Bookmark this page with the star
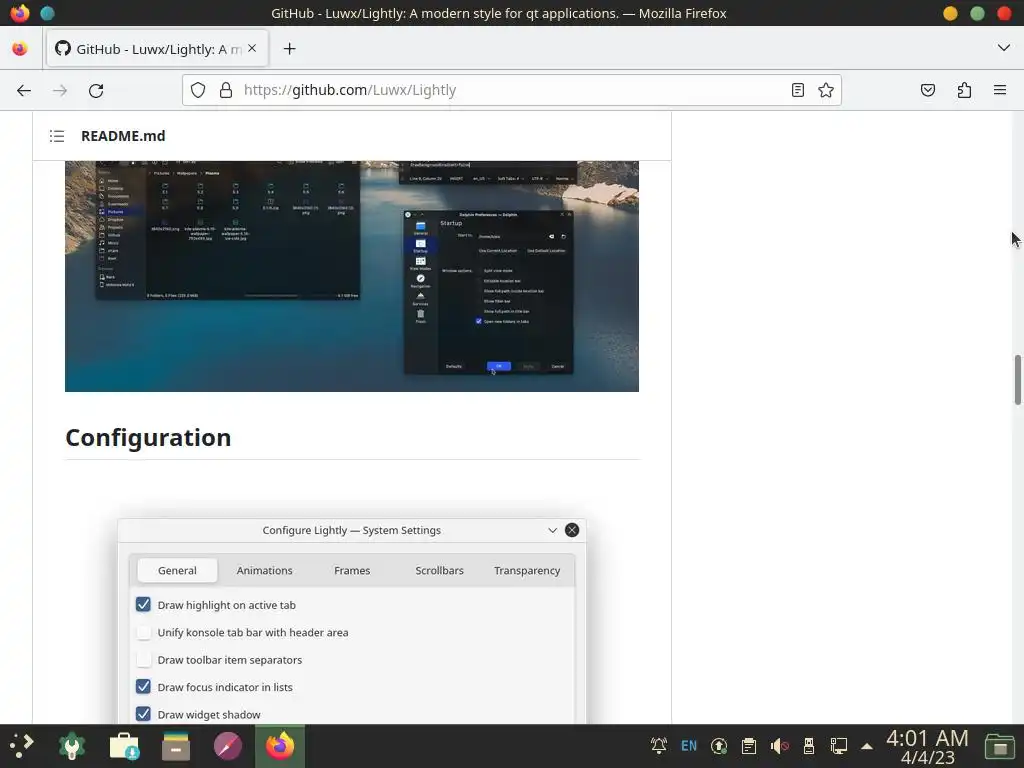The image size is (1024, 768). click(x=825, y=90)
